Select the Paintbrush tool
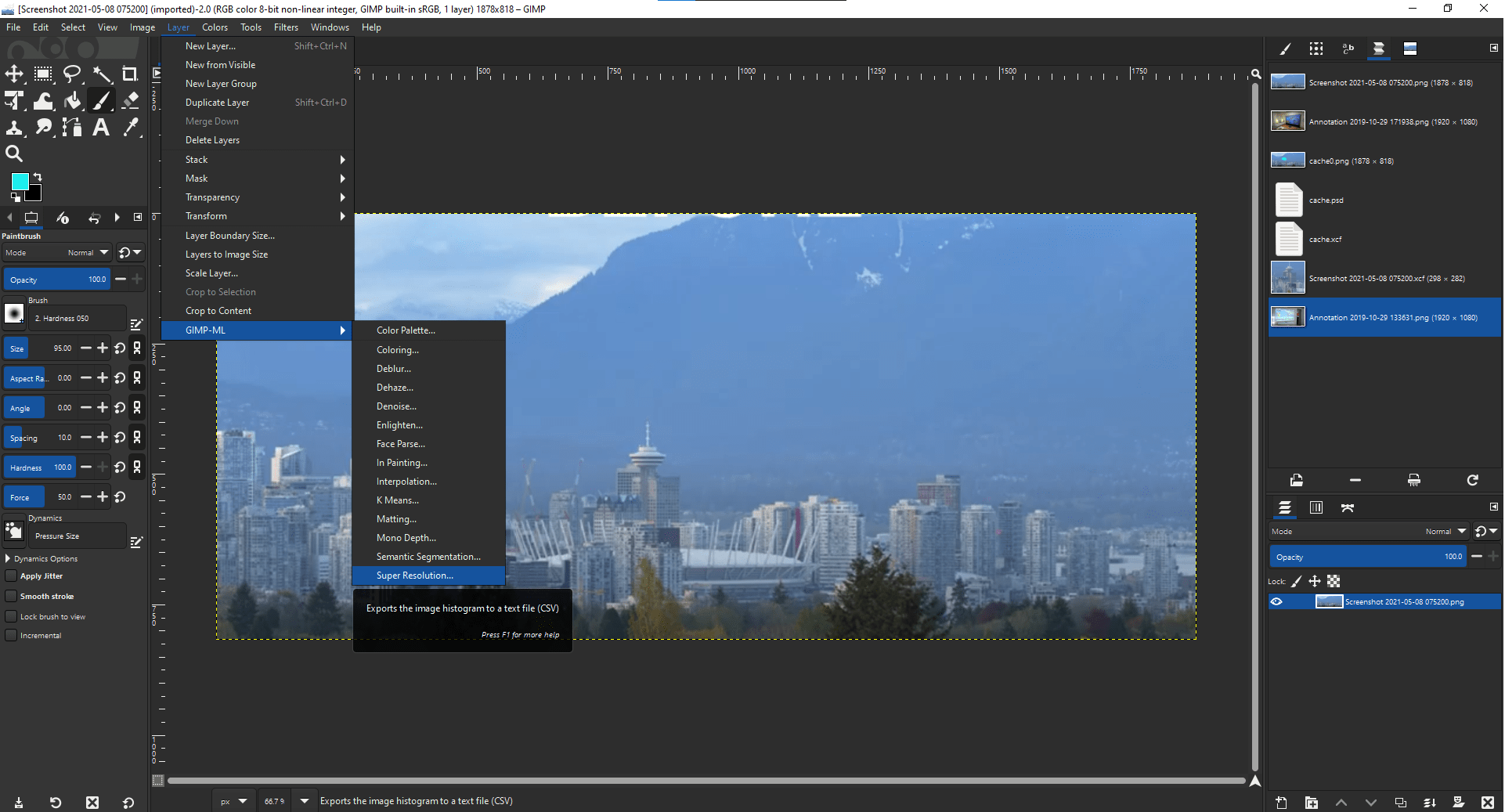Image resolution: width=1505 pixels, height=812 pixels. click(102, 101)
